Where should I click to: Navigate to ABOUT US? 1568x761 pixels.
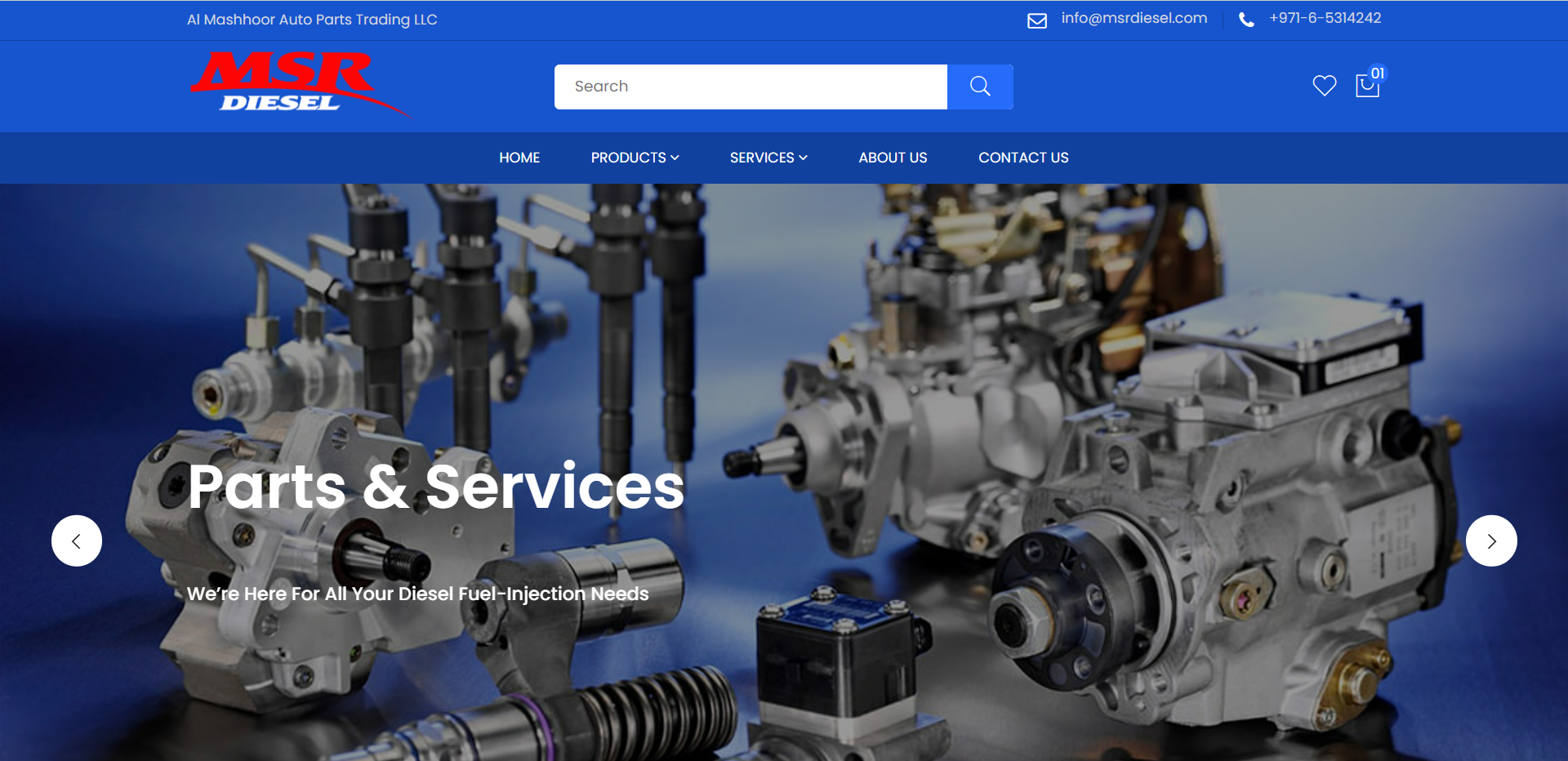click(893, 158)
